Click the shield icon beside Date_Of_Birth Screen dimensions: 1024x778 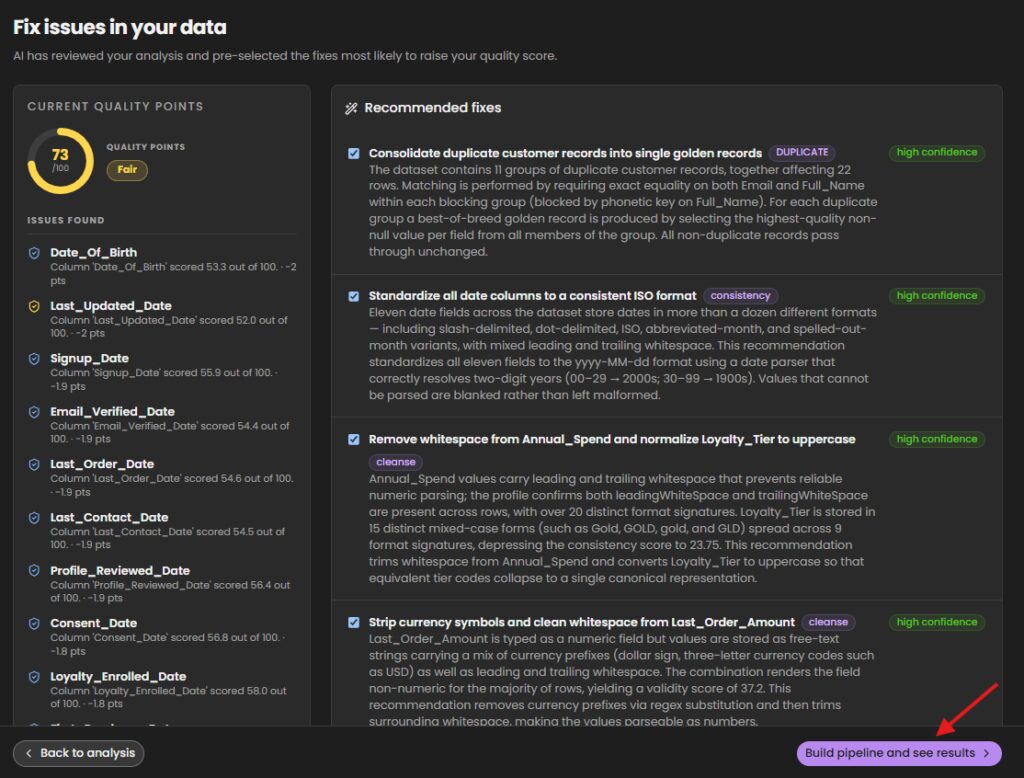[34, 253]
